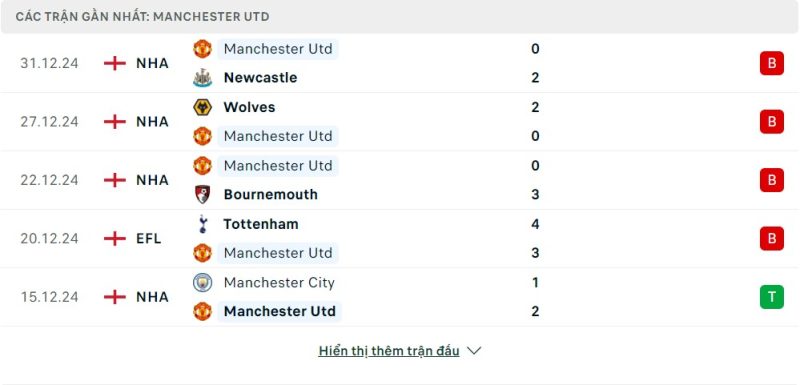Viewport: 800px width, 385px height.
Task: Click England flag icon for EFL match
Action: [115, 238]
